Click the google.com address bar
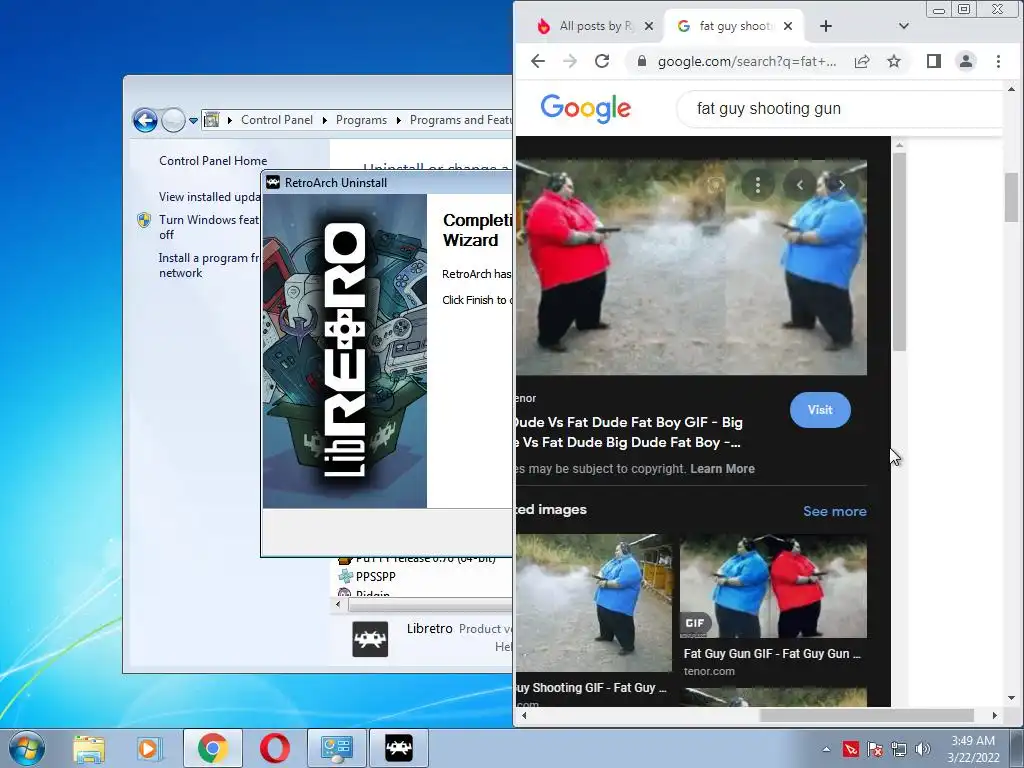 coord(746,61)
